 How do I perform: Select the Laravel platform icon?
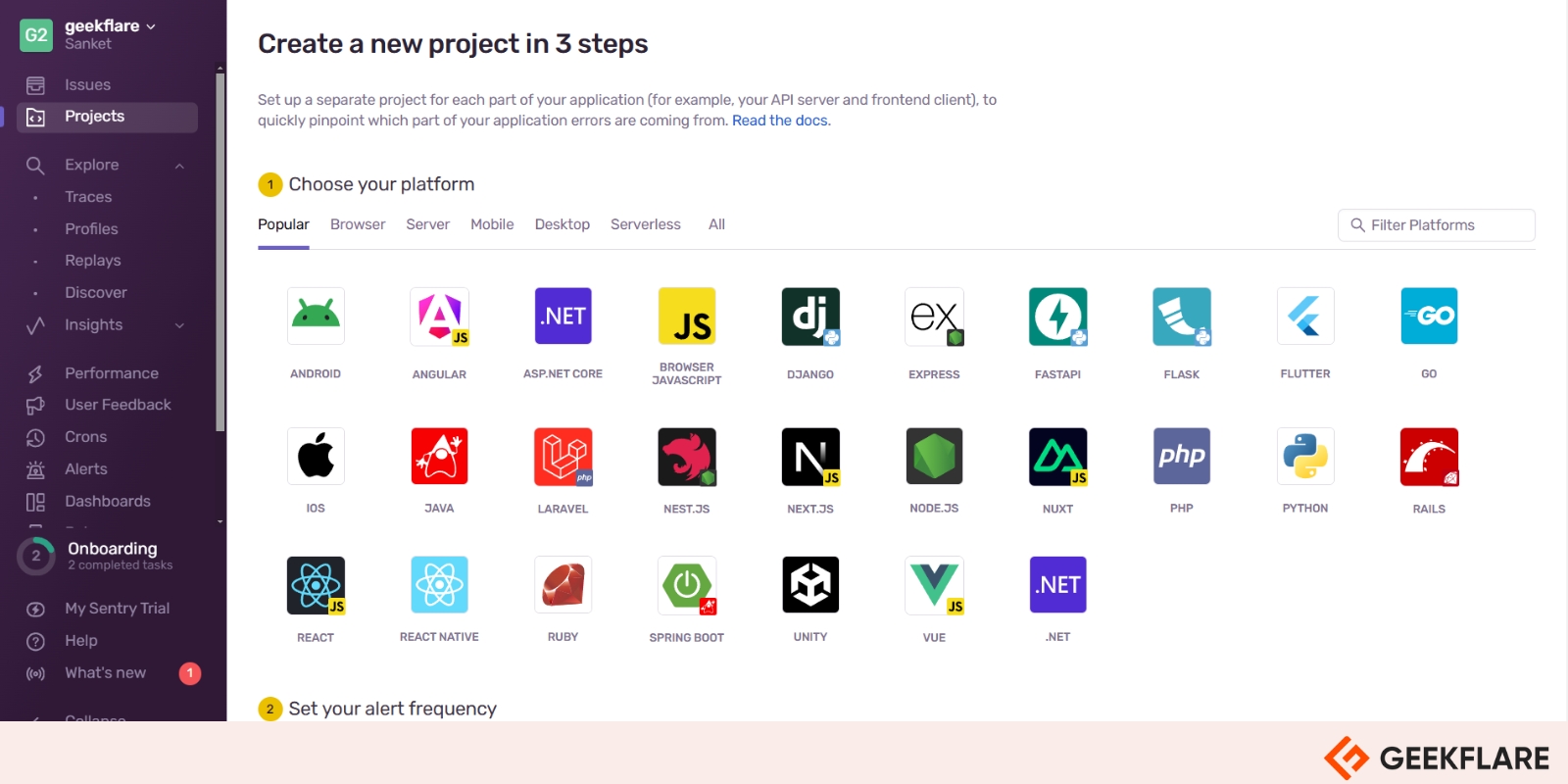[563, 457]
